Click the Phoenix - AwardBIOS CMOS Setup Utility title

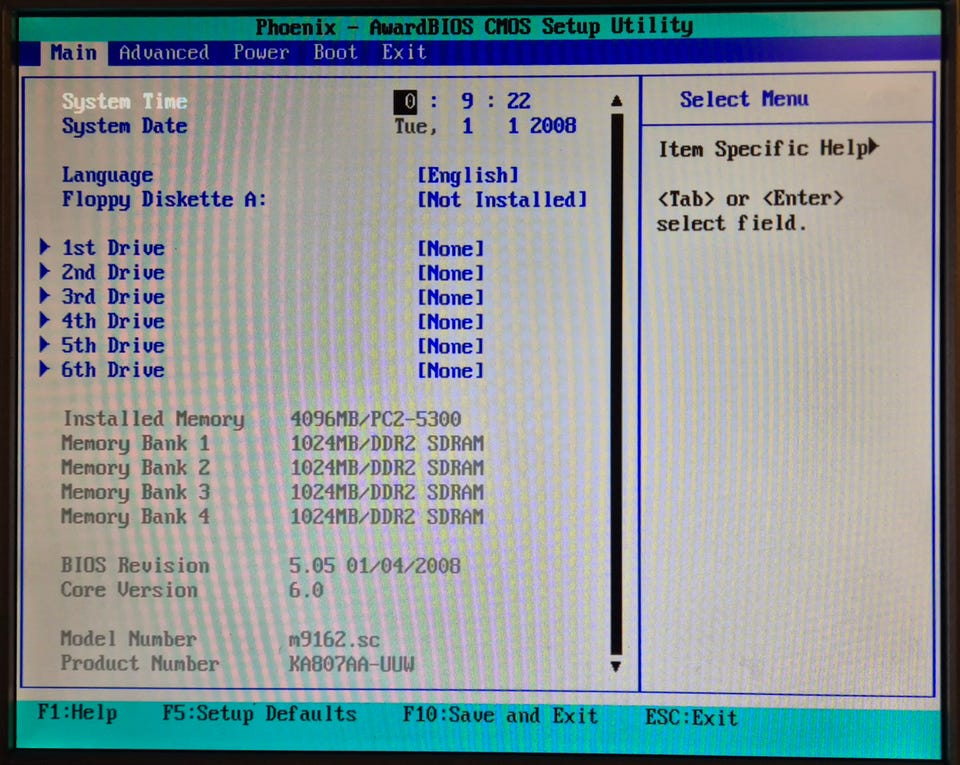tap(474, 27)
